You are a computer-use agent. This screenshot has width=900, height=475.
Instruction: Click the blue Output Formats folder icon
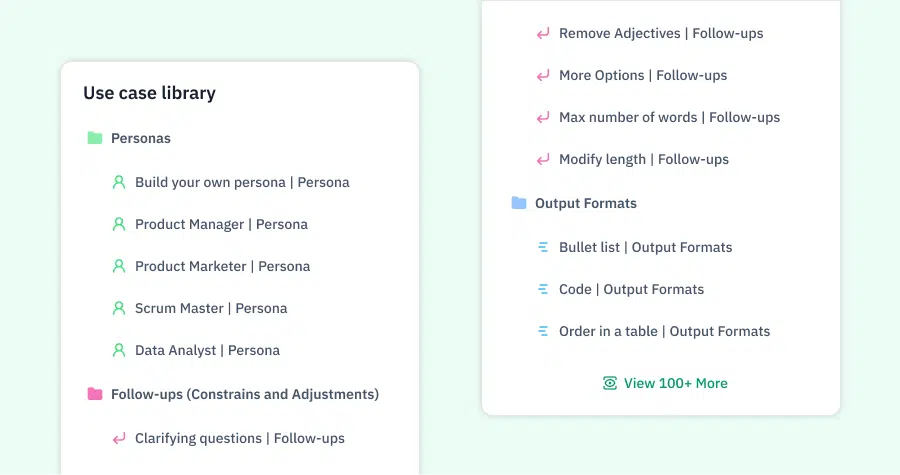[519, 203]
